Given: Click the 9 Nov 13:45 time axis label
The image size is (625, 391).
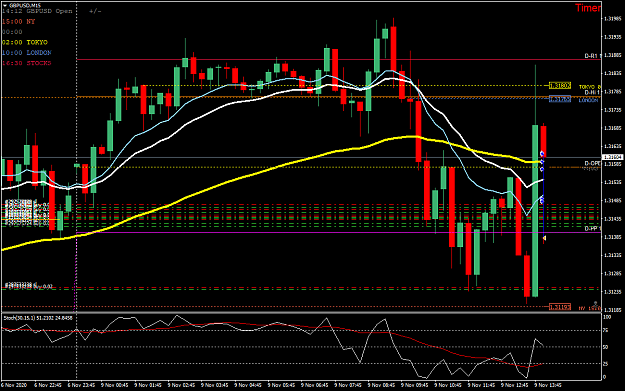Looking at the screenshot, I should click(x=548, y=385).
